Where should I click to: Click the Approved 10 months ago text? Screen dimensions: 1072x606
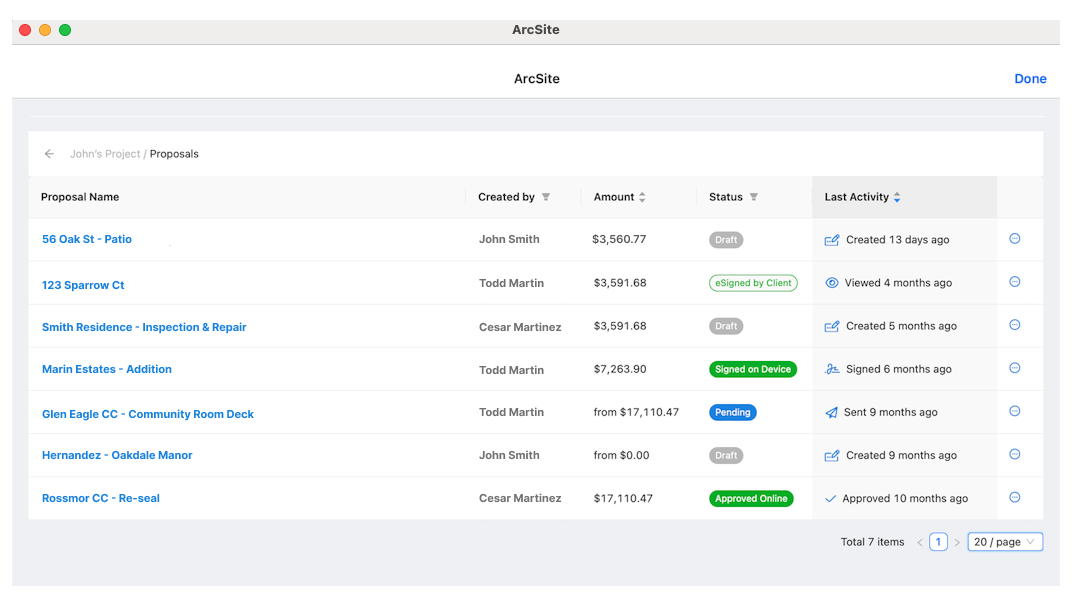point(905,498)
